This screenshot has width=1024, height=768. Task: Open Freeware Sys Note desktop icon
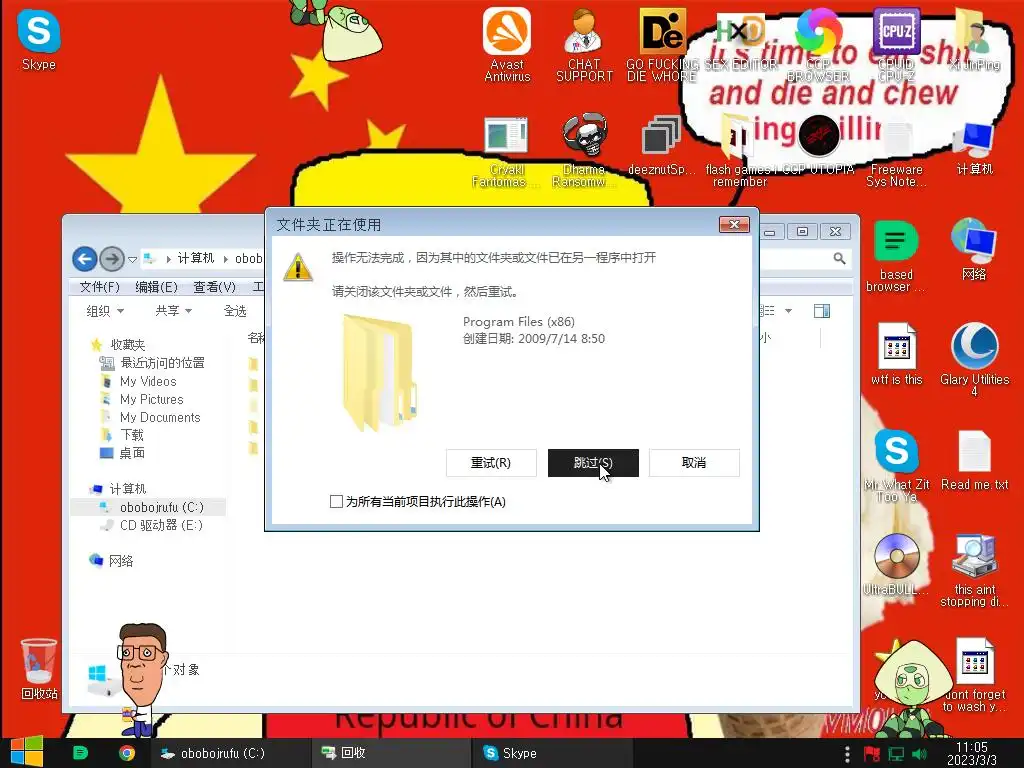(896, 152)
